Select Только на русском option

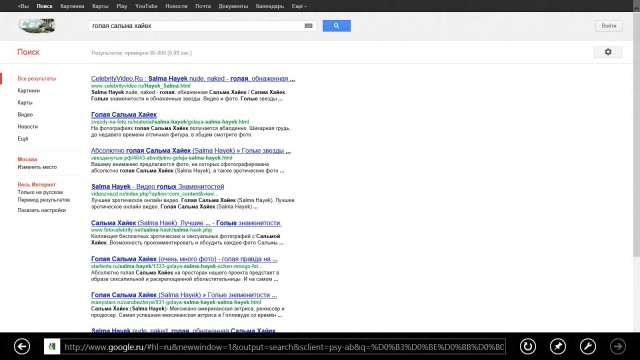point(40,192)
